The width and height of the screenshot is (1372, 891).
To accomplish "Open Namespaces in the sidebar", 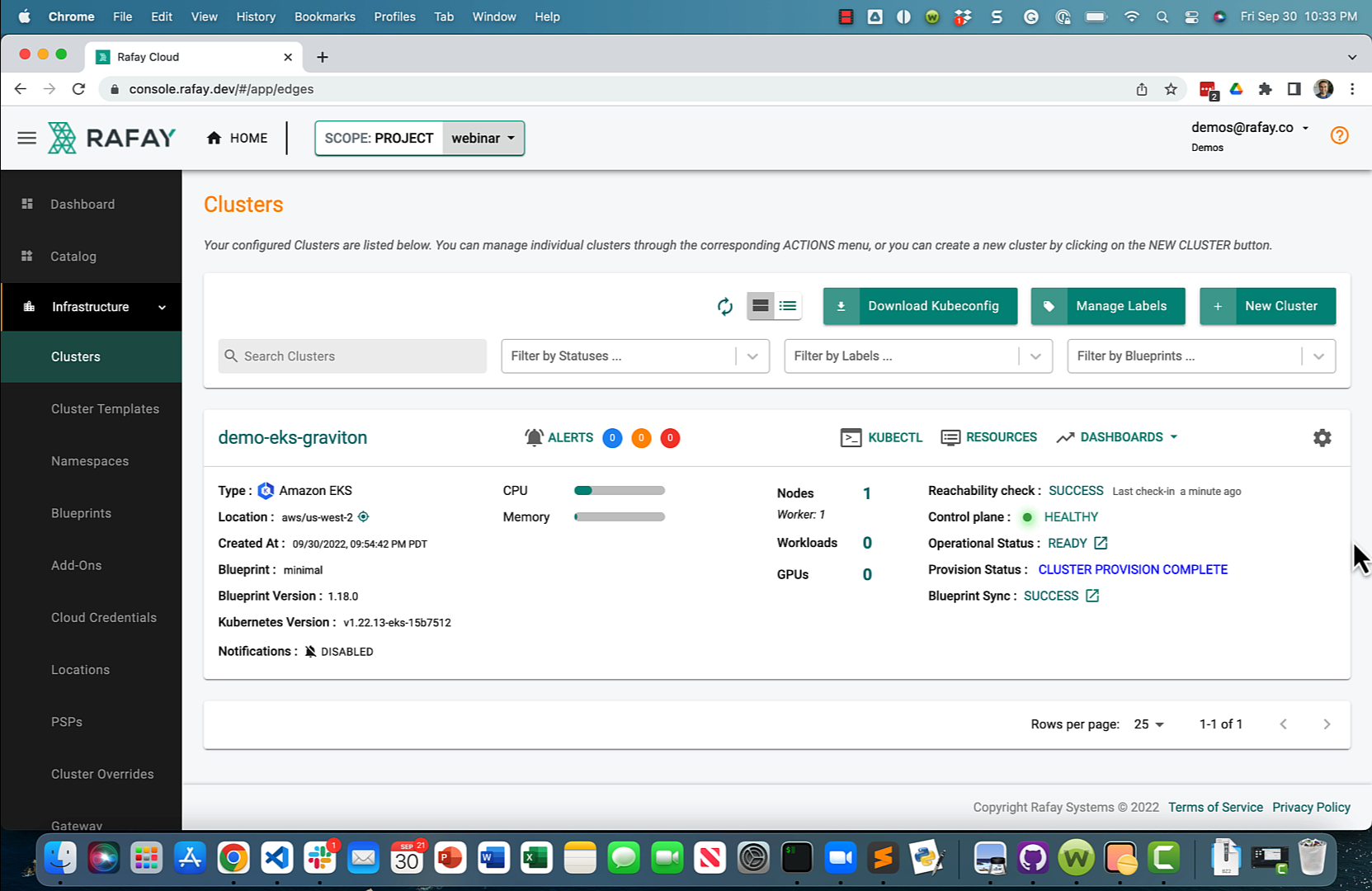I will 91,460.
